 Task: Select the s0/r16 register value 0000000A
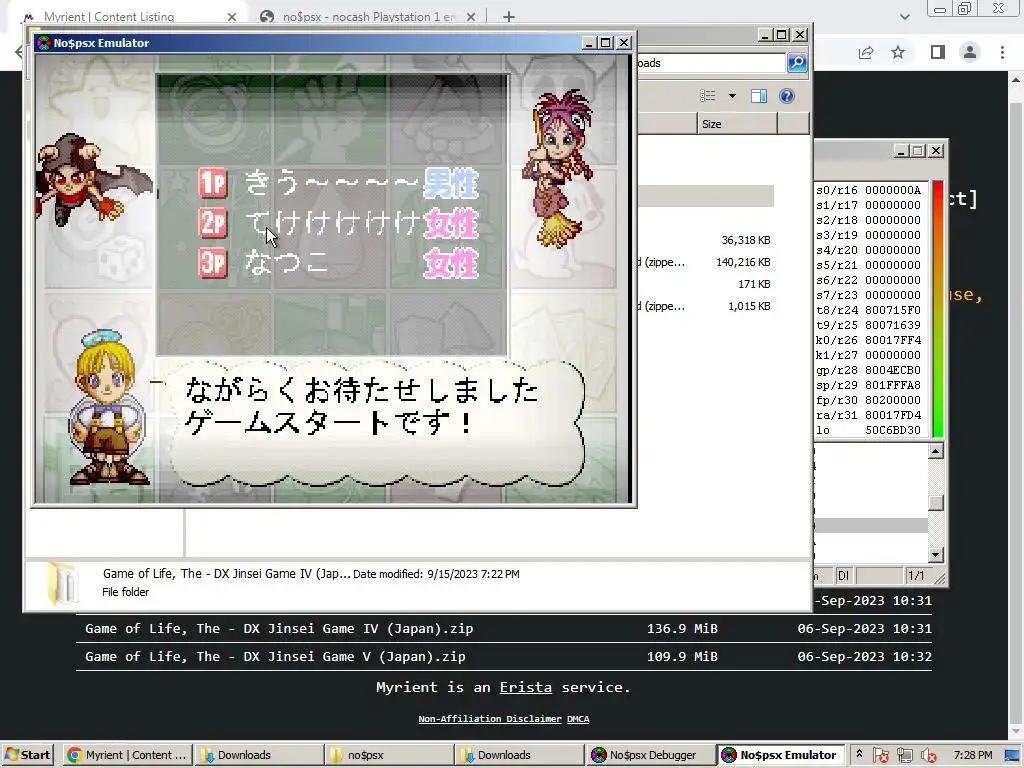(x=893, y=190)
